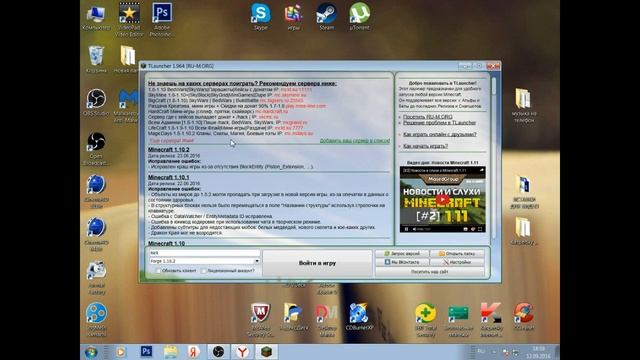The width and height of the screenshot is (640, 360).
Task: Click the 'Посетить наш сайт' button
Action: coord(430,271)
